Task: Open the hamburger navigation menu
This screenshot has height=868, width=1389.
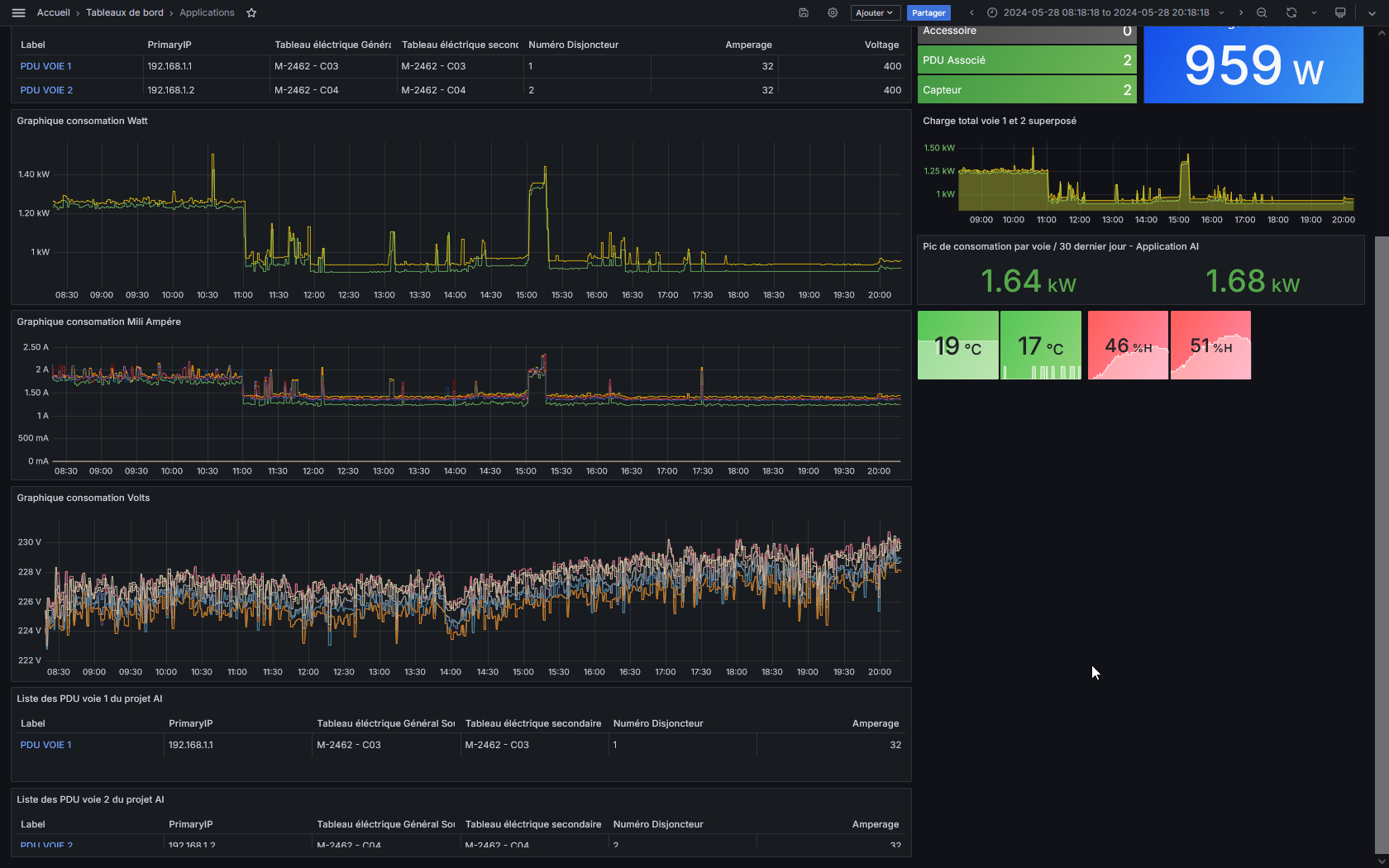Action: click(18, 12)
